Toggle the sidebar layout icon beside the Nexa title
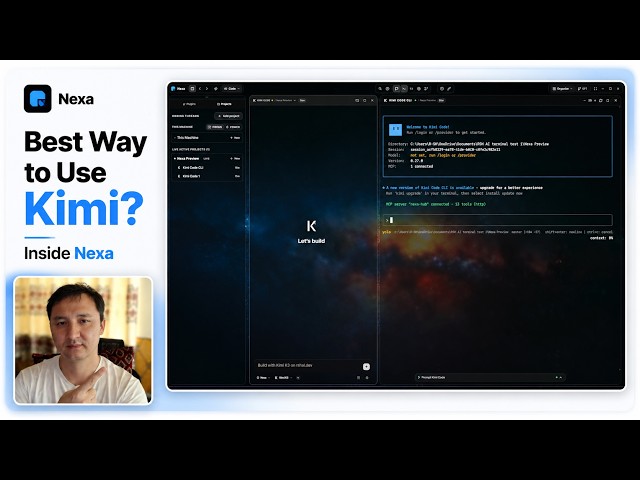Image resolution: width=640 pixels, height=480 pixels. (192, 89)
